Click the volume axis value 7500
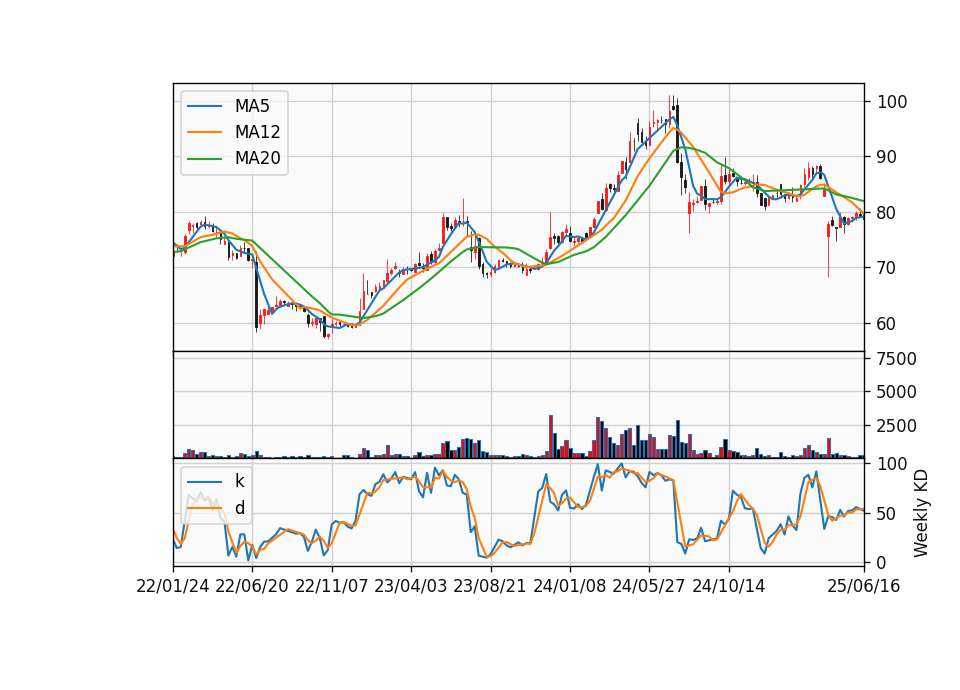960x690 pixels. pyautogui.click(x=897, y=359)
